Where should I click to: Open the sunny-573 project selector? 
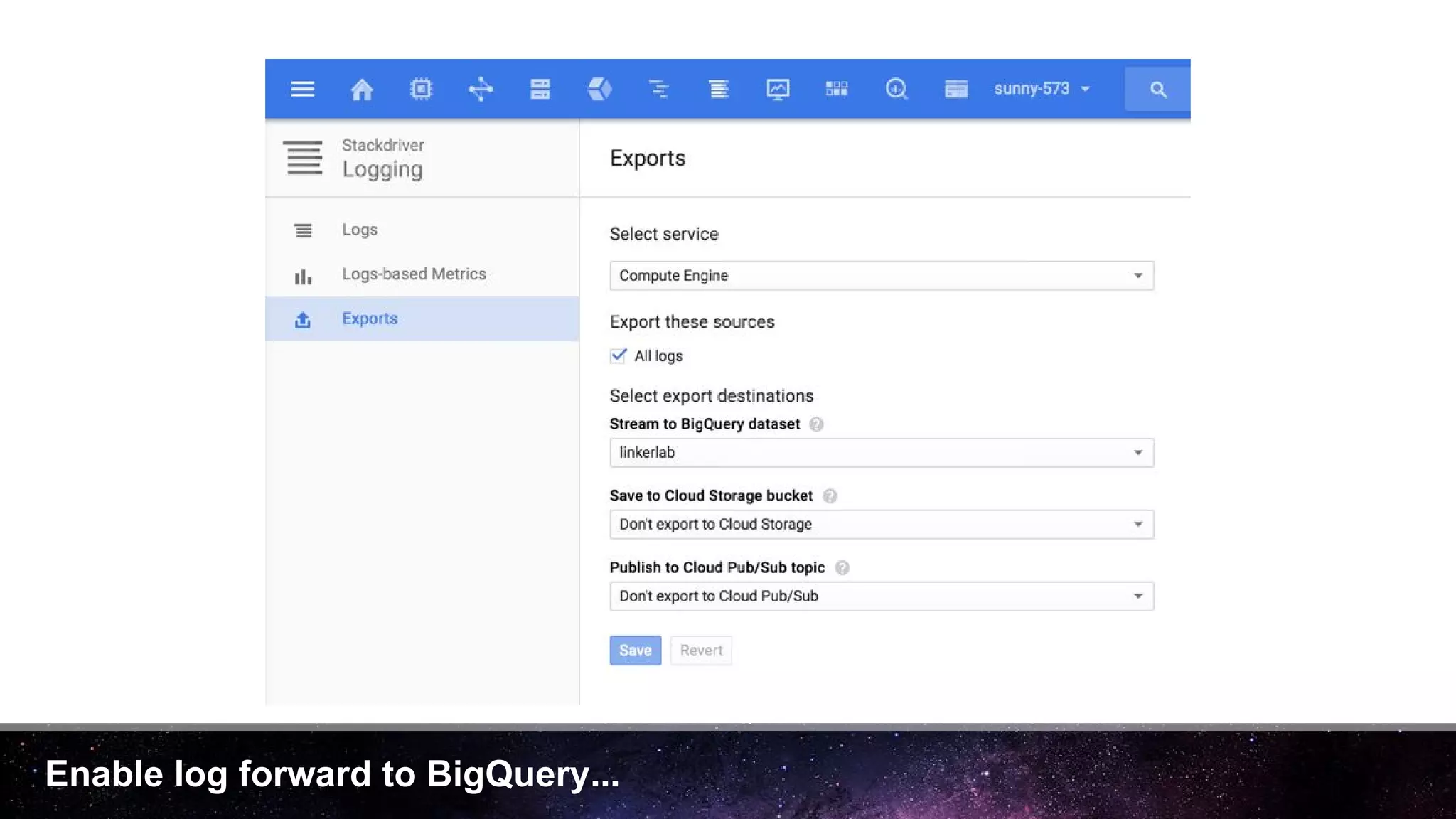point(1042,89)
